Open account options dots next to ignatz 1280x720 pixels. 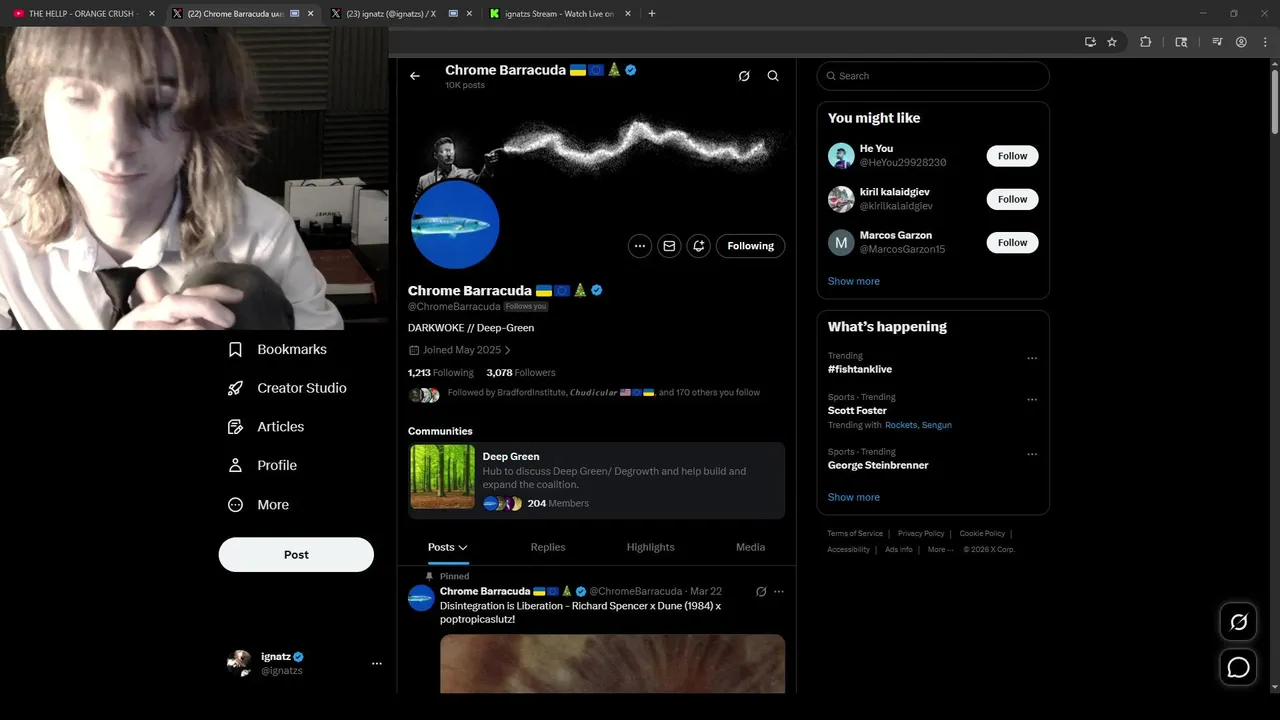click(377, 663)
